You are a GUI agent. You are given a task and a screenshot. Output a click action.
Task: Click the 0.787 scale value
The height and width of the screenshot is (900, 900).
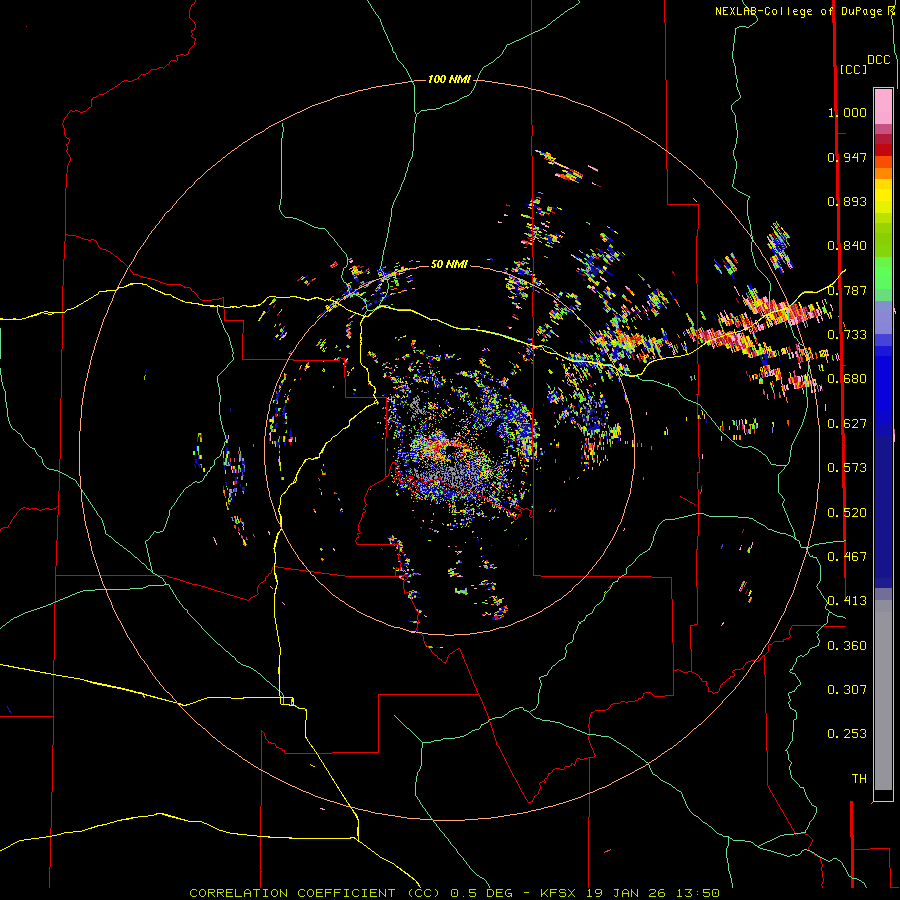point(847,290)
